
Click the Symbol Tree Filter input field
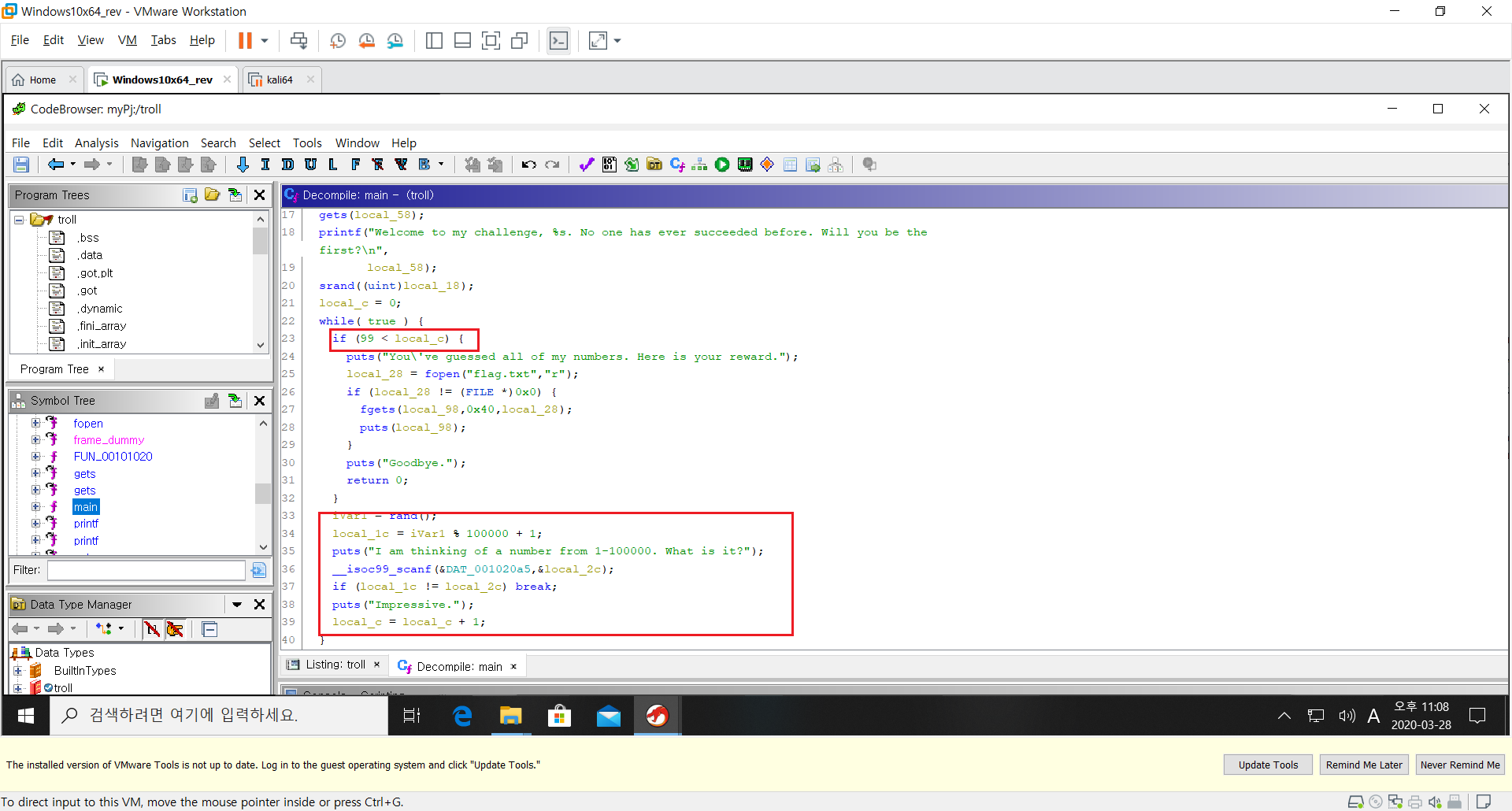[x=146, y=570]
